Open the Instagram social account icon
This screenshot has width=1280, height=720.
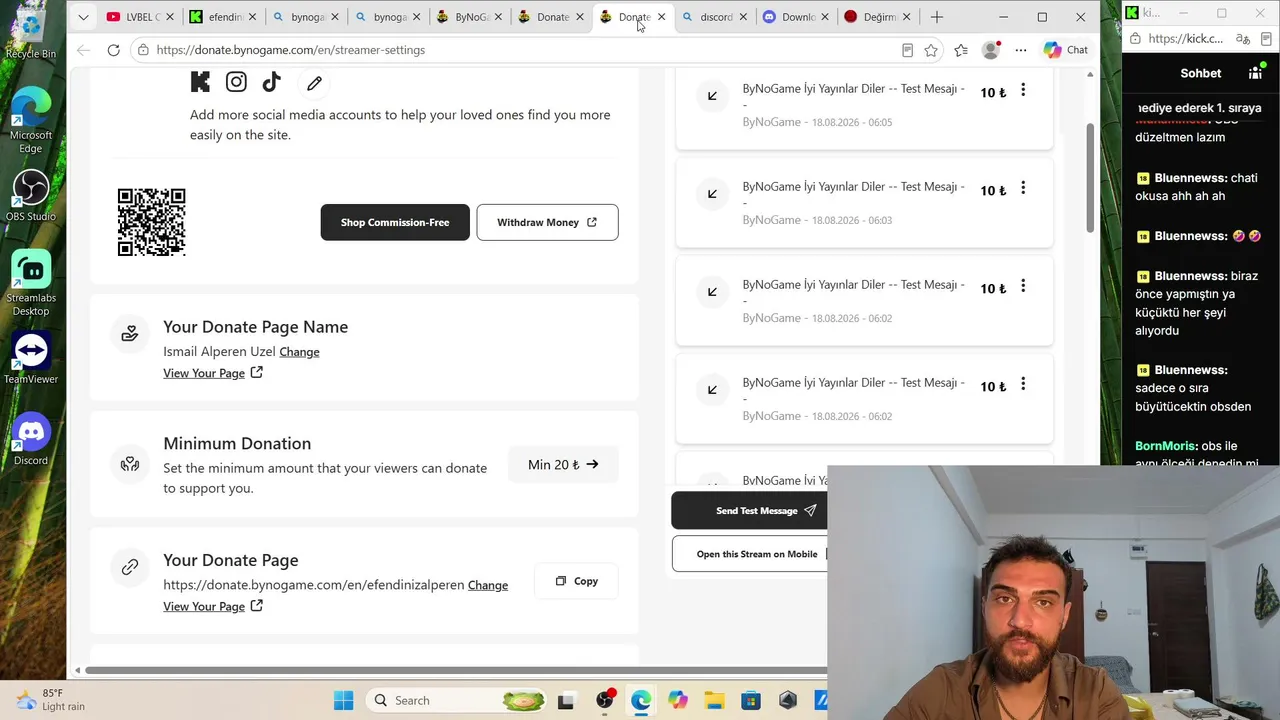point(236,83)
